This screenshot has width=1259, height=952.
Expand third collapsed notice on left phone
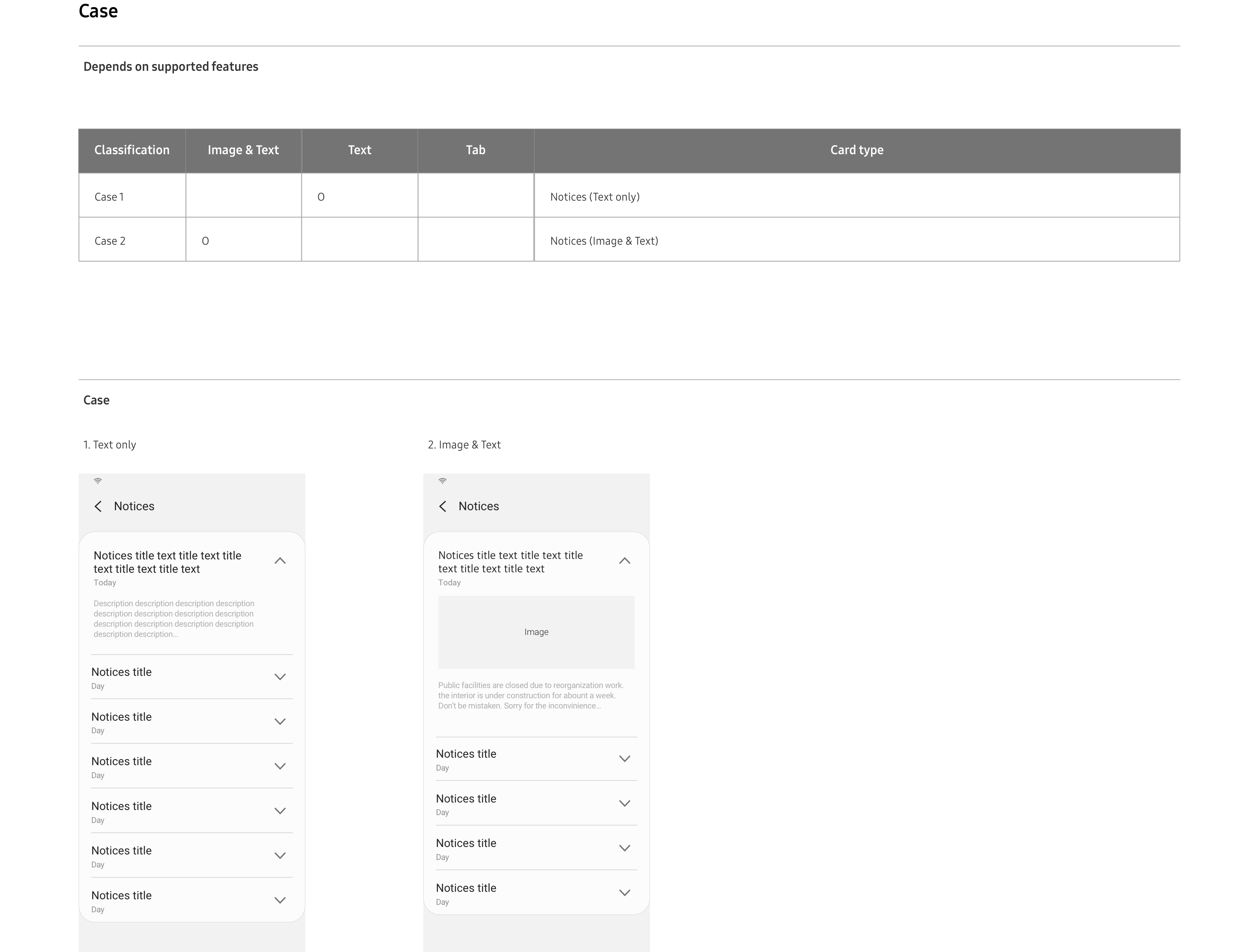(x=280, y=766)
